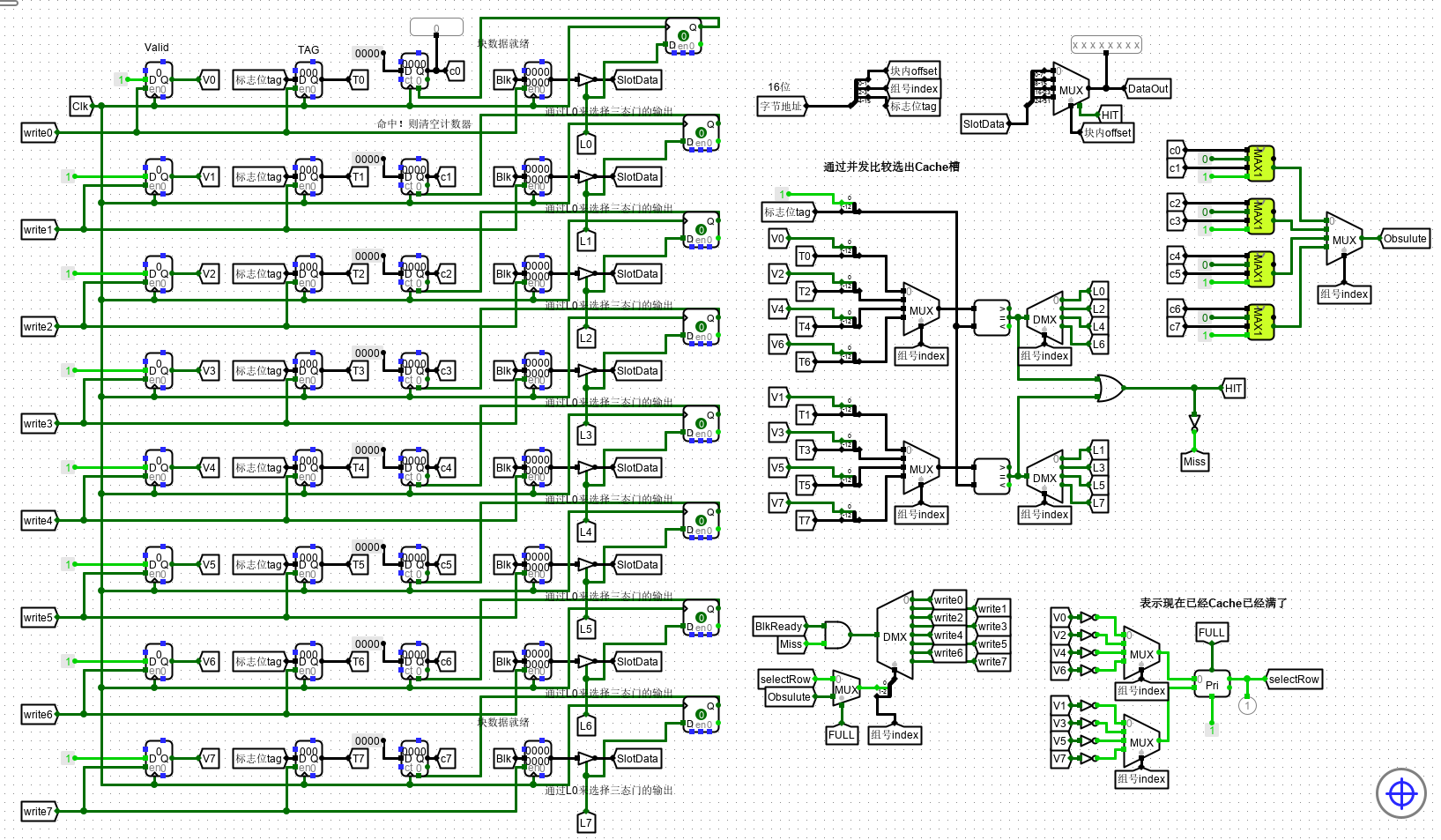Click the BlkReady tunnel
The width and height of the screenshot is (1441, 840).
pyautogui.click(x=779, y=627)
